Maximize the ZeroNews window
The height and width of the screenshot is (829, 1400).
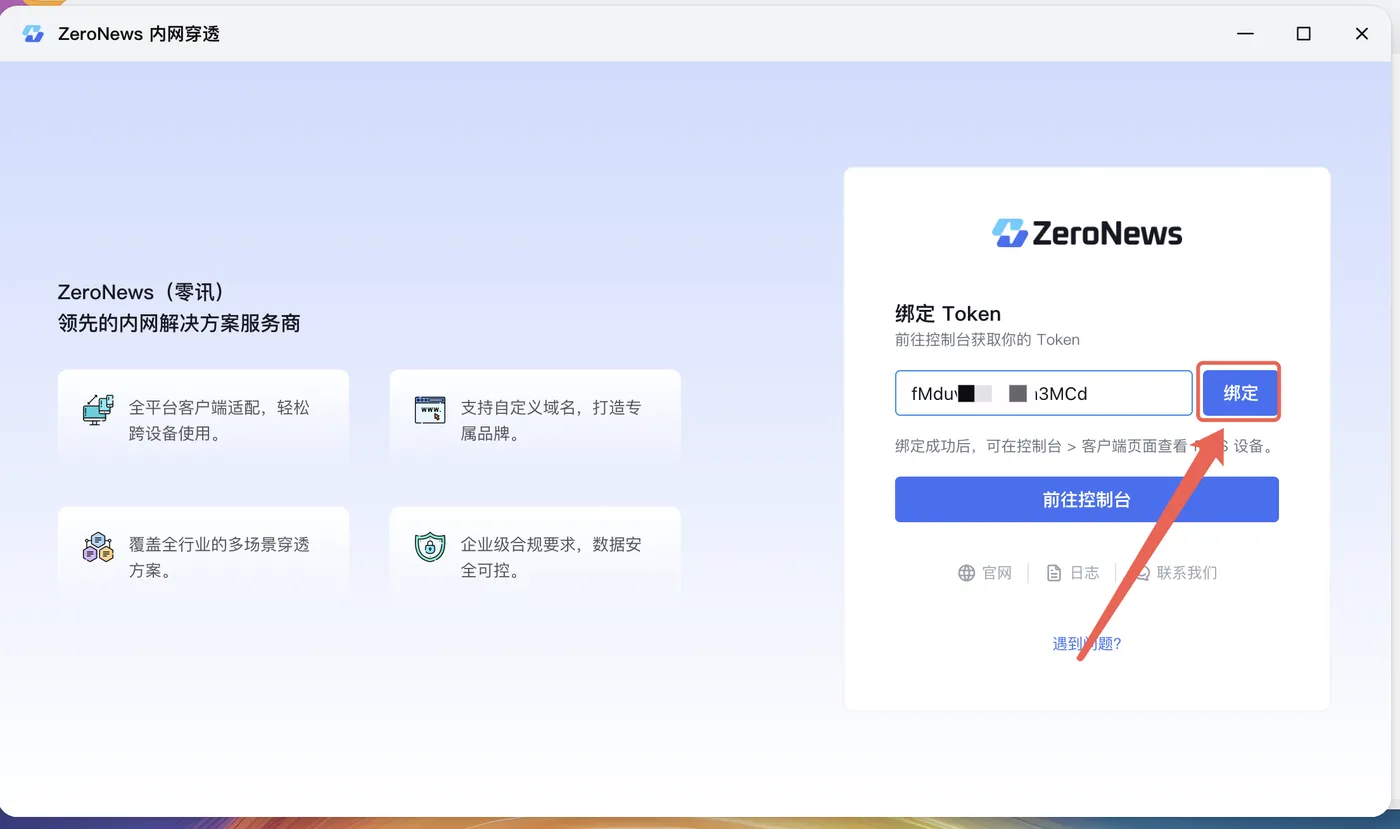click(x=1303, y=34)
